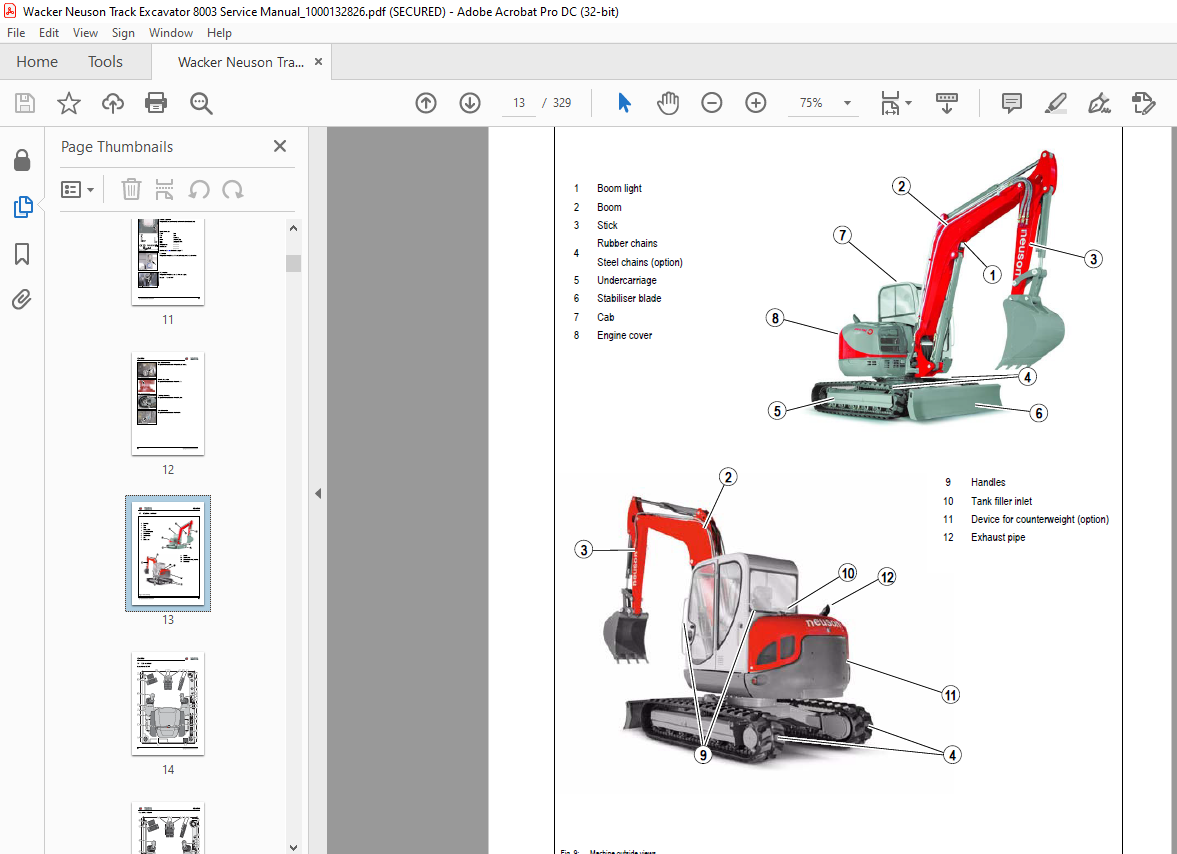Click the thumbnails scrollbar thumb
The height and width of the screenshot is (854, 1177).
(293, 263)
